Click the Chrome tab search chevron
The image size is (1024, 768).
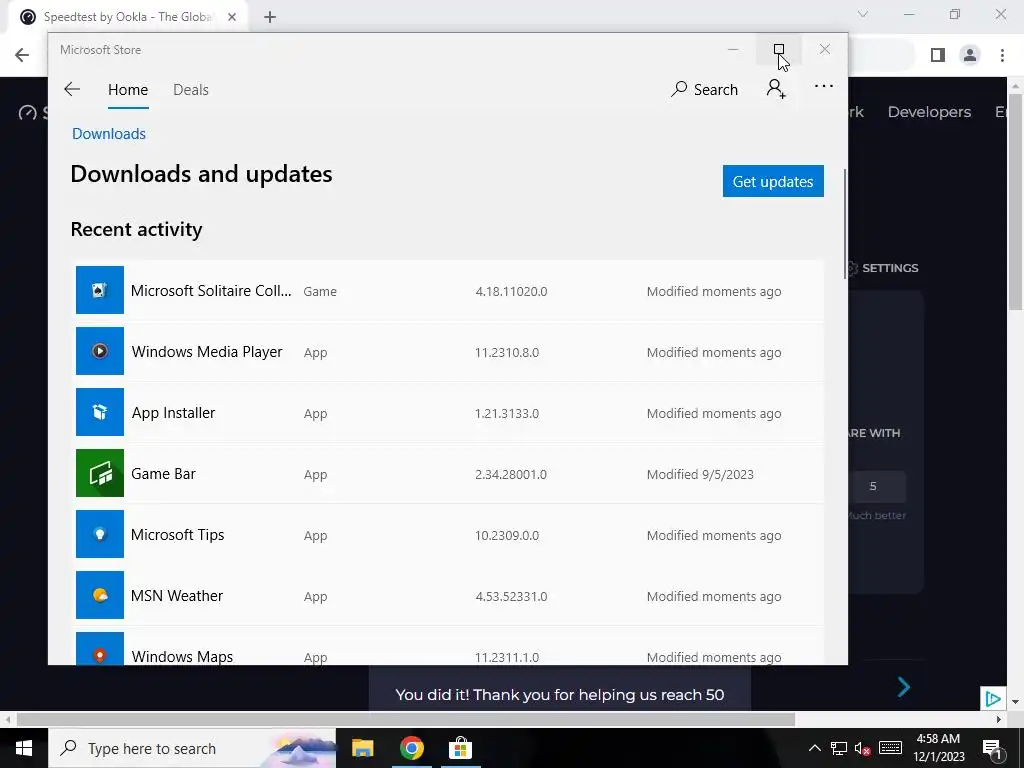[x=863, y=14]
